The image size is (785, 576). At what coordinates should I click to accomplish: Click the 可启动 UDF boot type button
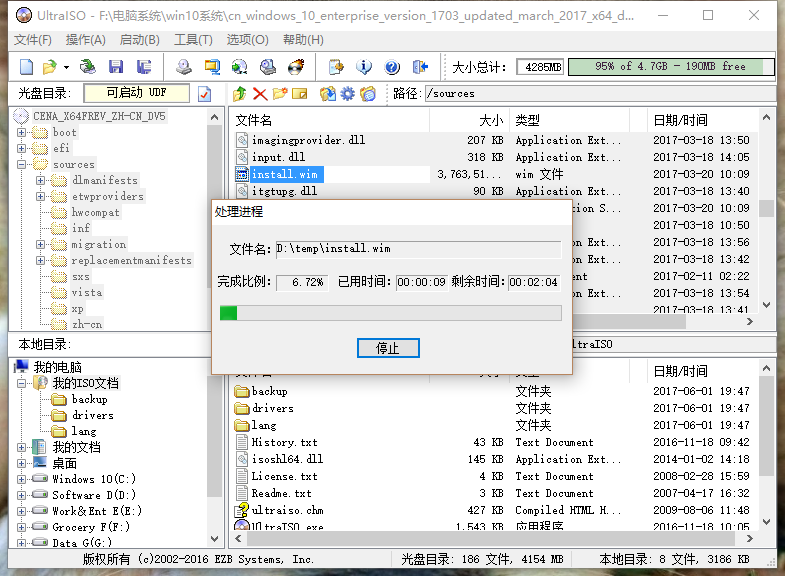click(137, 93)
